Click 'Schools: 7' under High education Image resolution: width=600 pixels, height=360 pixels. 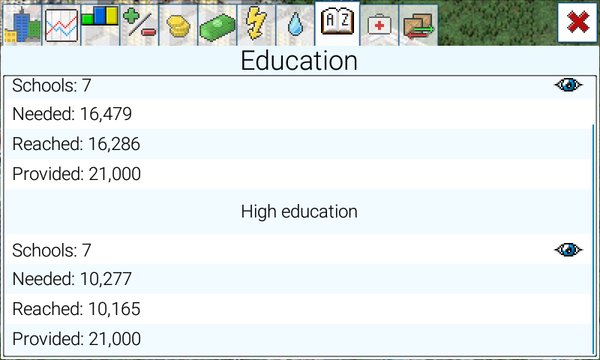(x=52, y=250)
